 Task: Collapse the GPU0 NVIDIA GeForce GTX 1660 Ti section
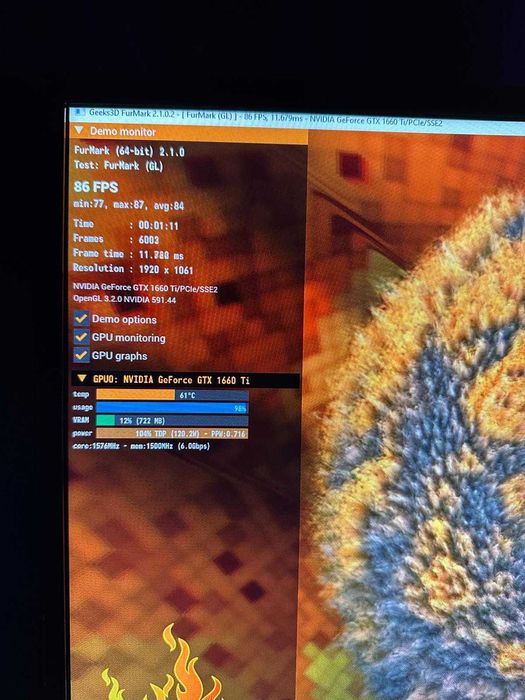point(81,378)
